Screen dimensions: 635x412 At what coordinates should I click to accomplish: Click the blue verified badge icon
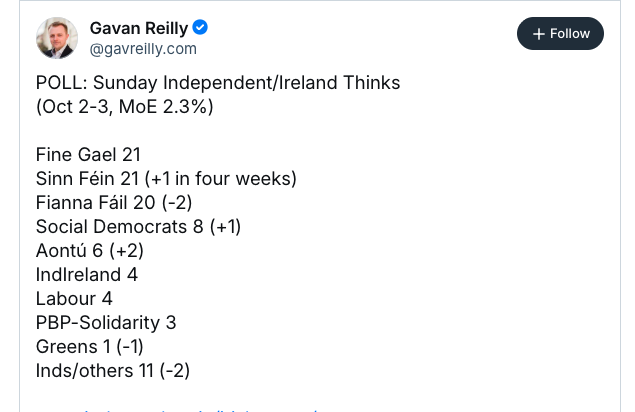click(x=199, y=26)
